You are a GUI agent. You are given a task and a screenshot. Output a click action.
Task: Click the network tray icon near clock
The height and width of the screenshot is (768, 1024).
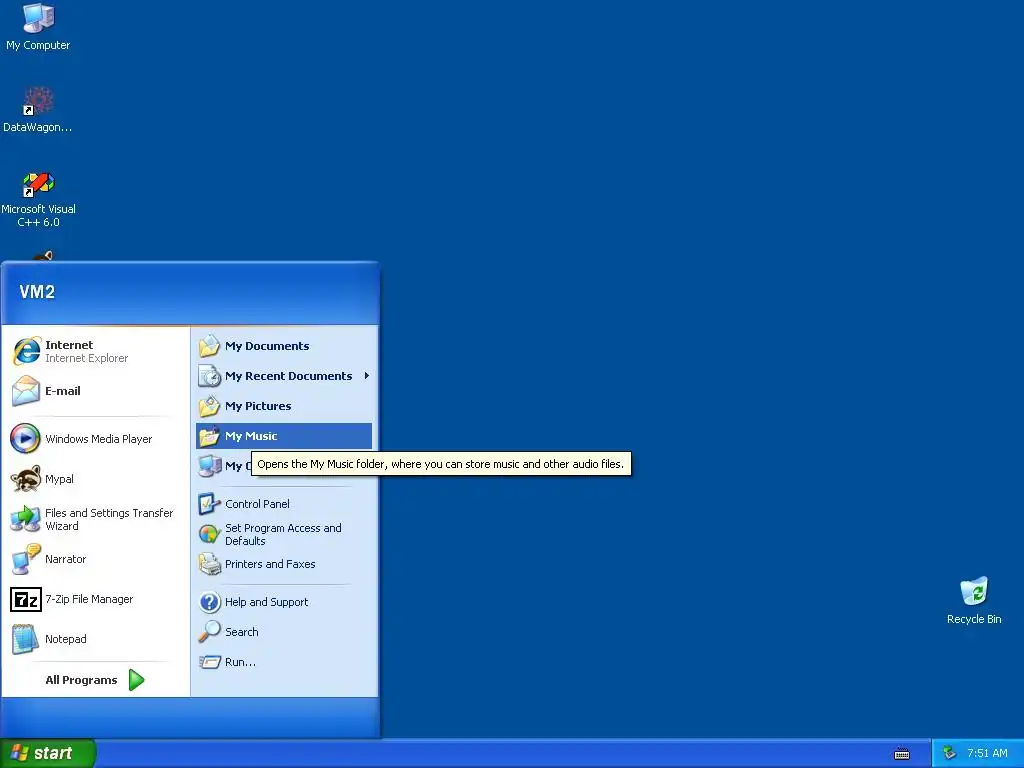[x=950, y=753]
